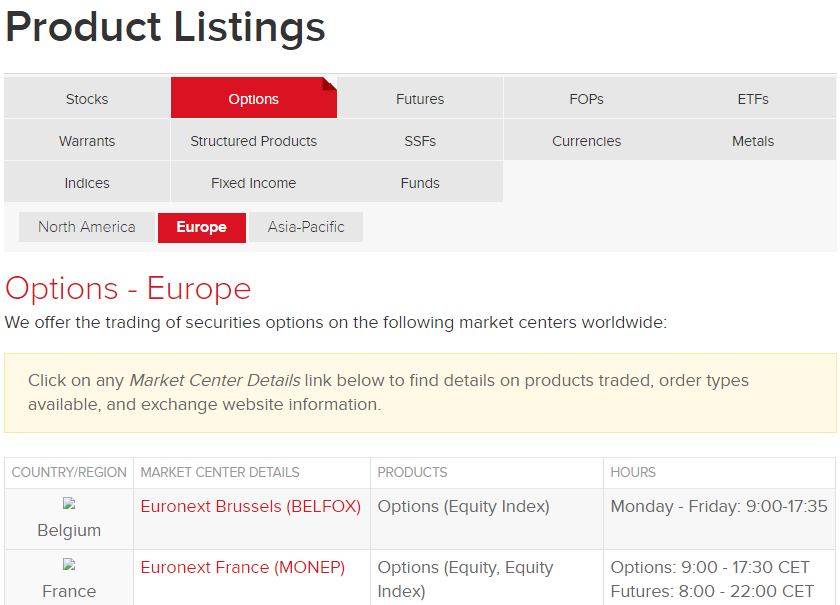Switch to the Currencies tab

pyautogui.click(x=587, y=140)
